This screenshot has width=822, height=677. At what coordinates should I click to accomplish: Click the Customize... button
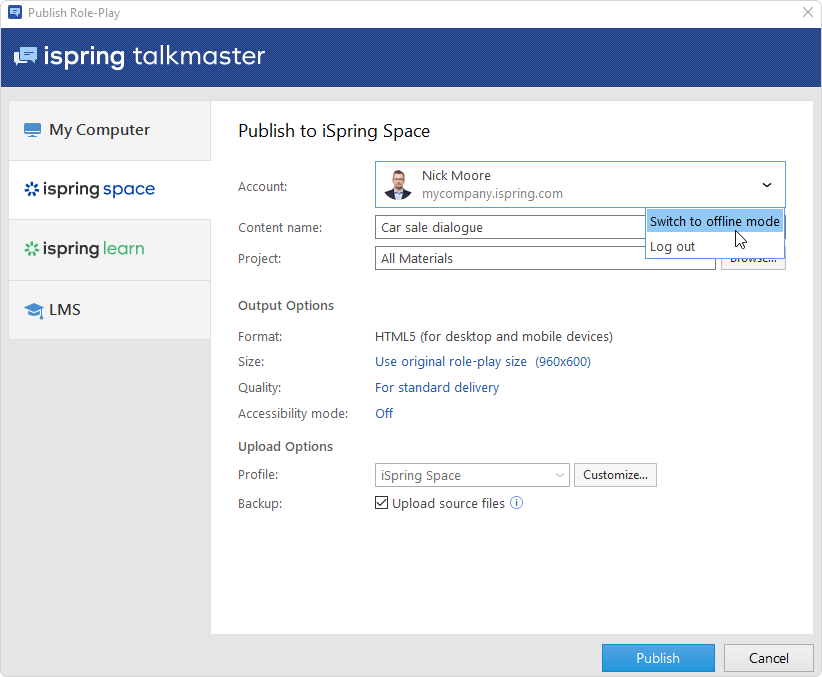click(x=615, y=475)
